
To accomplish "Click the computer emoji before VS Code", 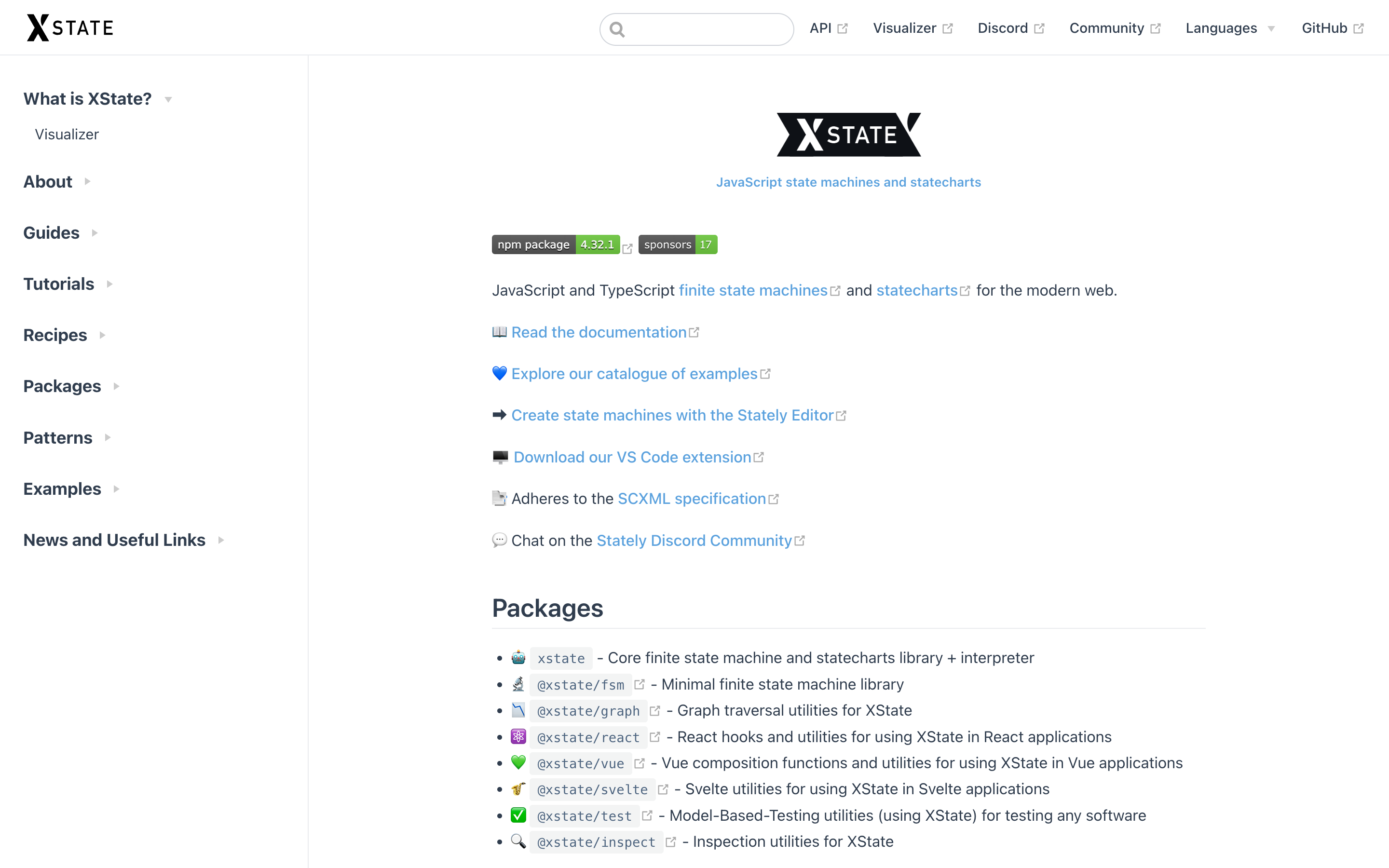I will [x=501, y=457].
